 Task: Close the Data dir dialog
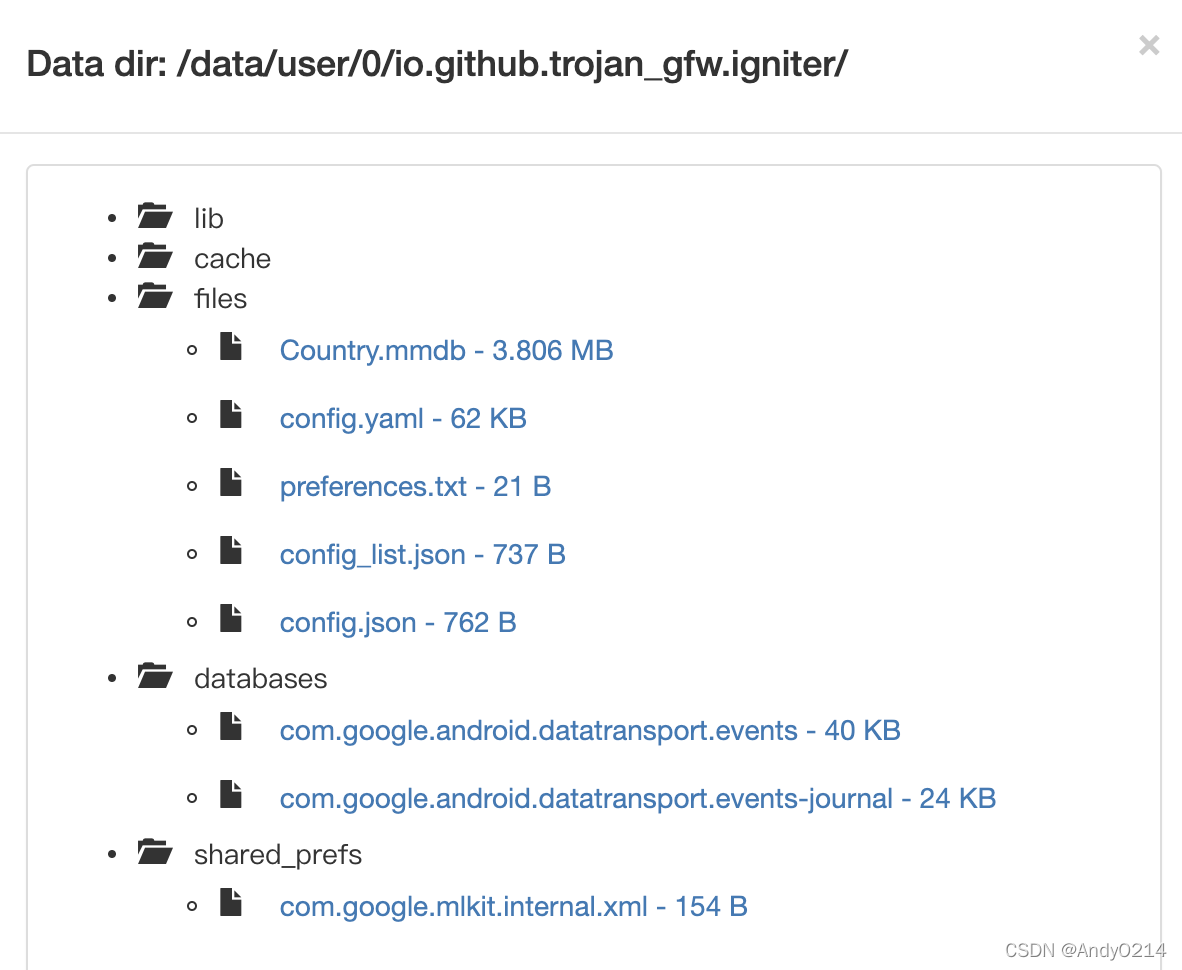point(1149,45)
